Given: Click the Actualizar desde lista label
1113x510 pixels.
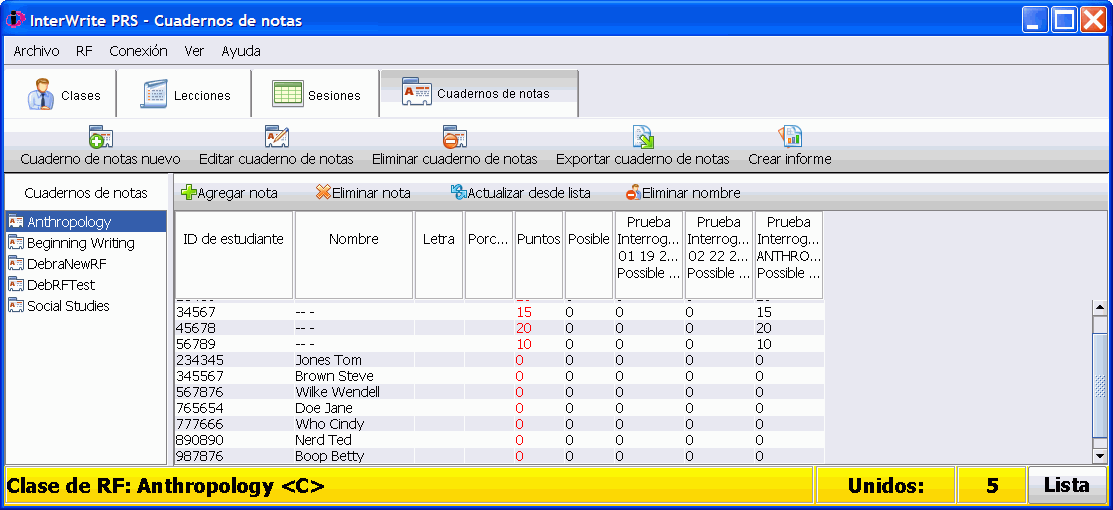Looking at the screenshot, I should tap(529, 193).
